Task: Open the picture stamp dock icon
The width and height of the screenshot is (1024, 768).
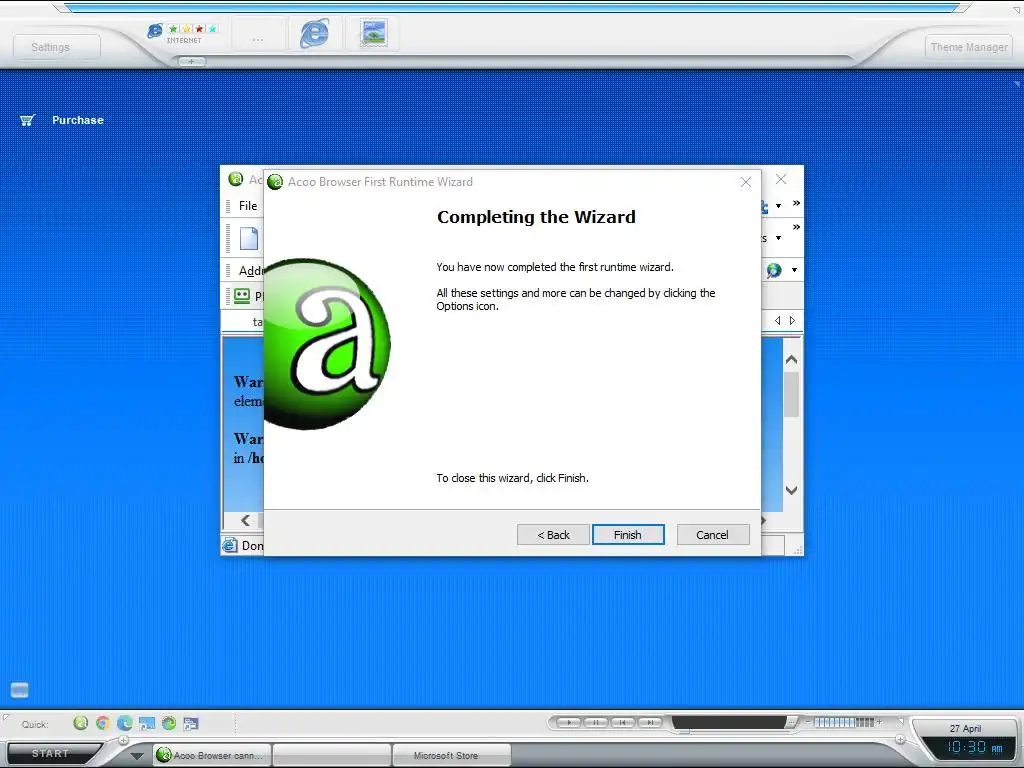Action: (374, 33)
